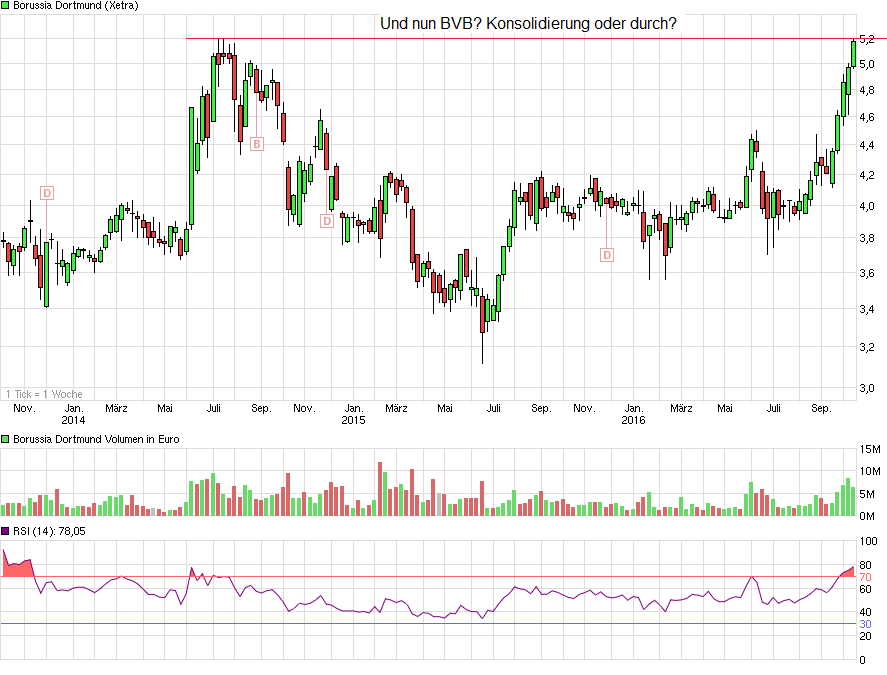Screen dimensions: 887x675
Task: Click the 3,8 price axis label
Action: (867, 238)
